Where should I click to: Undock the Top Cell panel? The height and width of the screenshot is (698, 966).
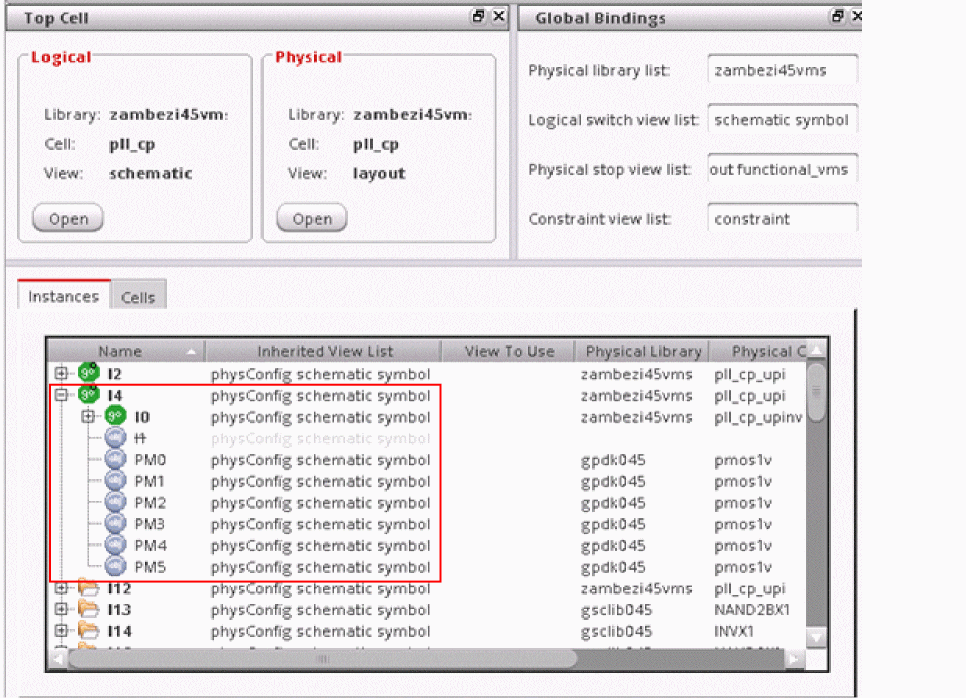478,17
